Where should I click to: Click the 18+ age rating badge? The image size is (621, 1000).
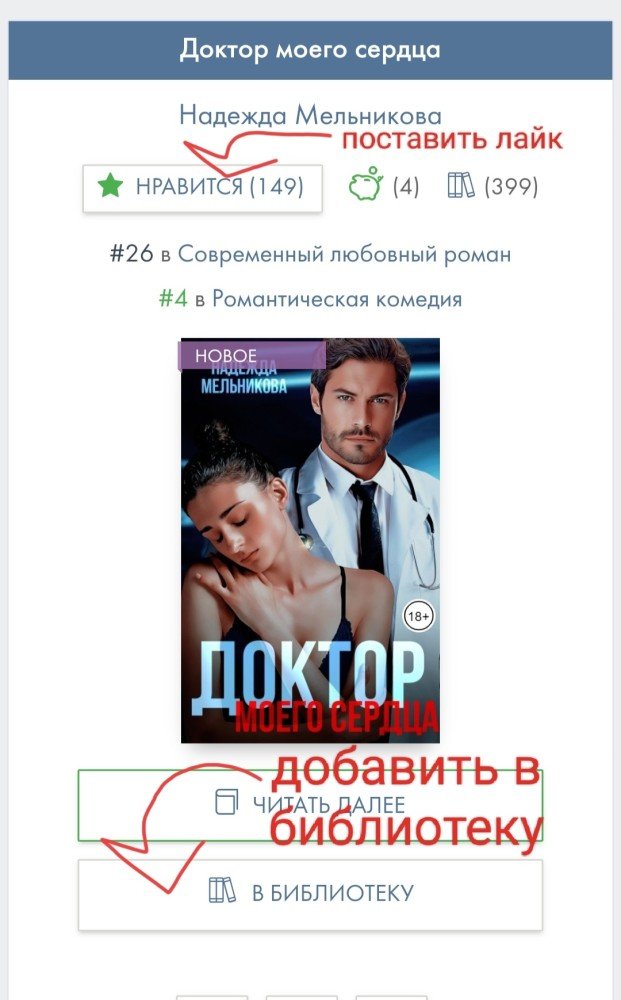(x=418, y=616)
